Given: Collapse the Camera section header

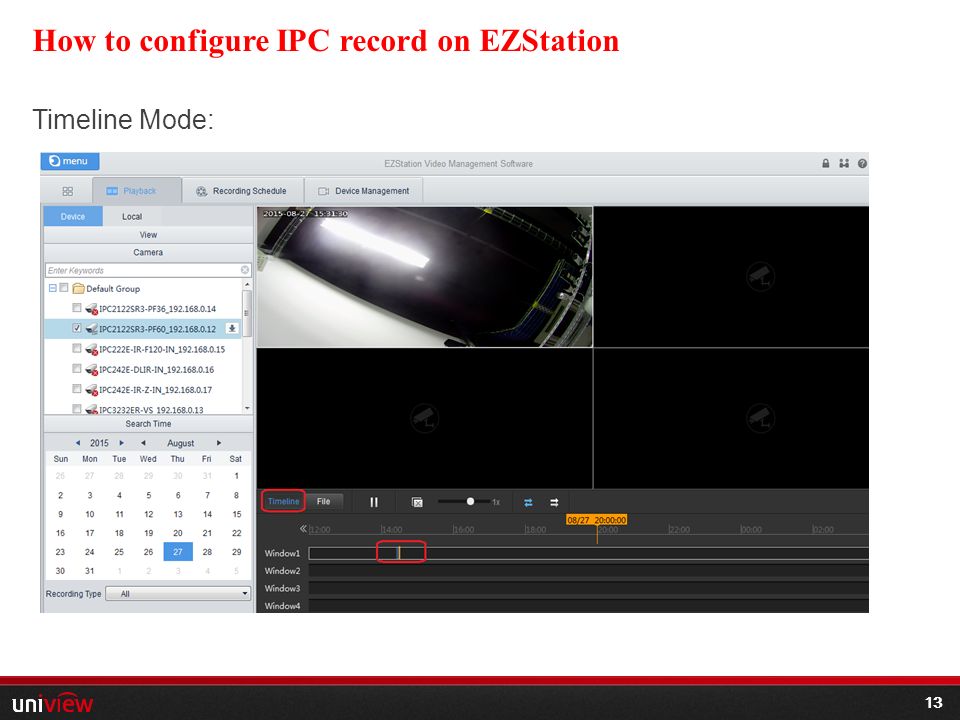Looking at the screenshot, I should click(x=148, y=252).
